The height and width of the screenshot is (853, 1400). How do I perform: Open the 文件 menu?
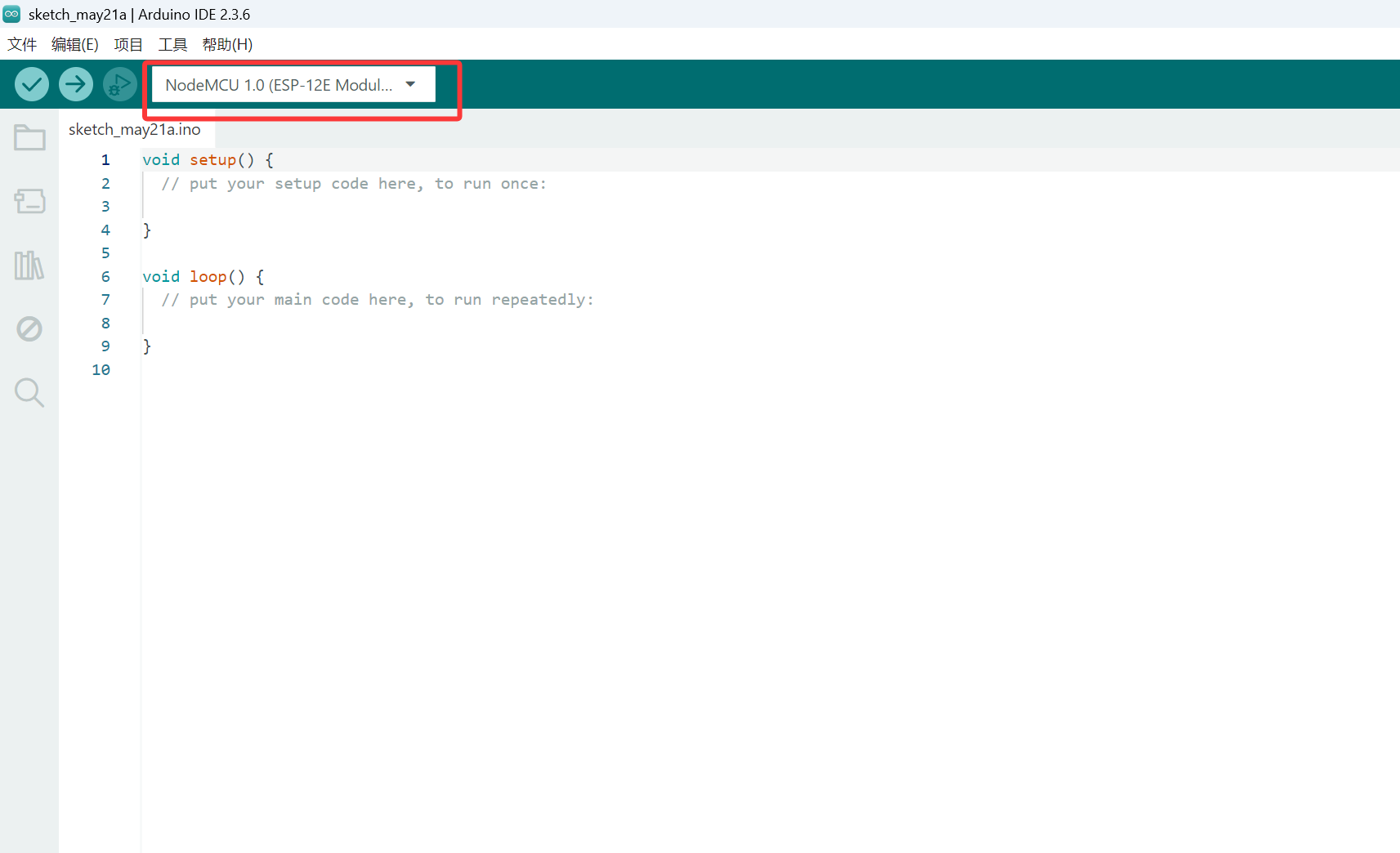click(22, 44)
